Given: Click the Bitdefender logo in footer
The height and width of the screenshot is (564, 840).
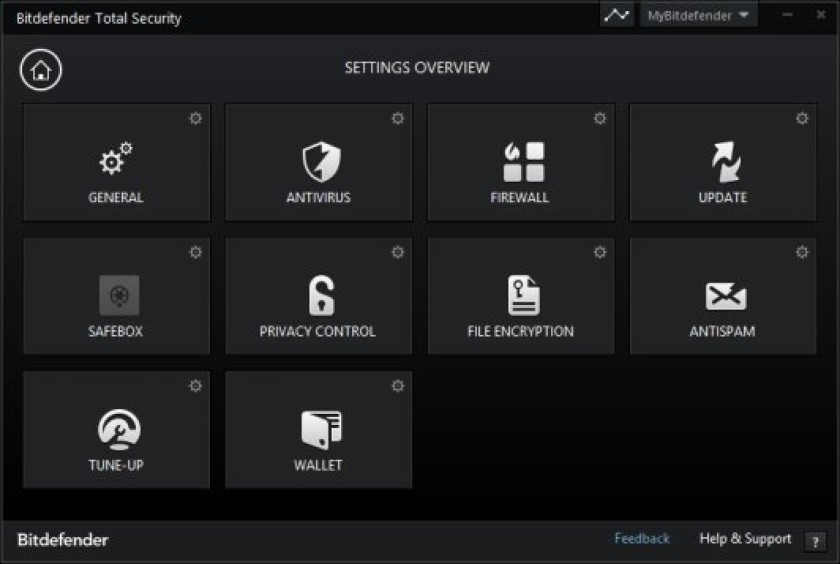Looking at the screenshot, I should [63, 539].
